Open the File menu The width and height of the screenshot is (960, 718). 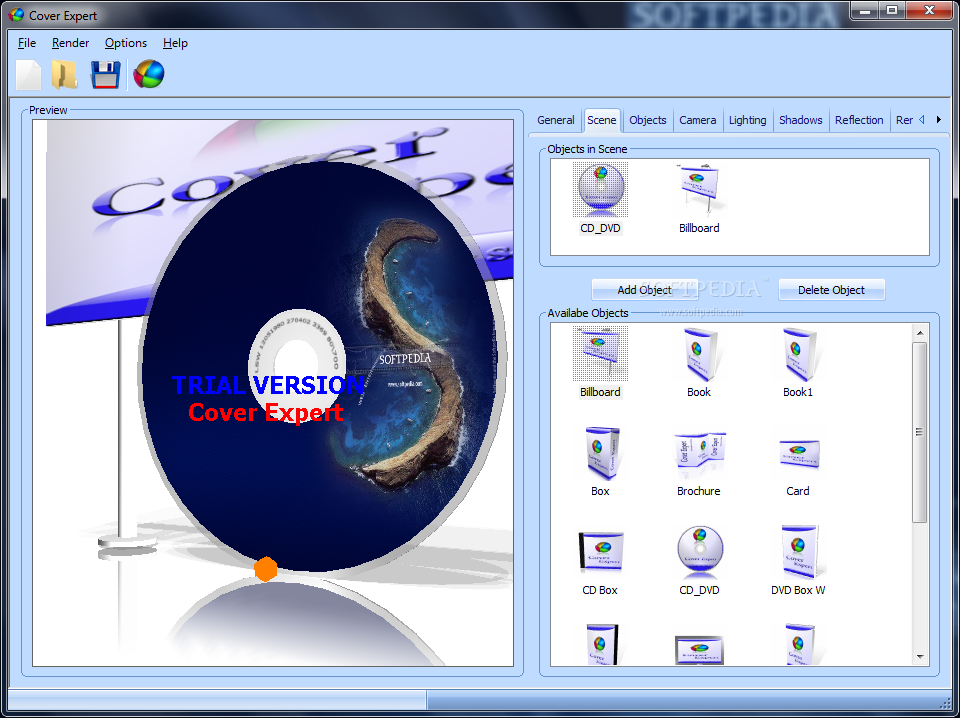[x=26, y=43]
